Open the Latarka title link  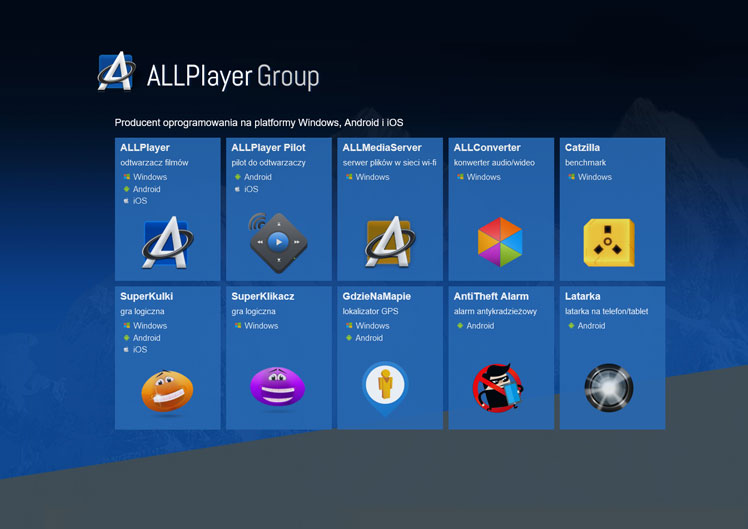tap(582, 296)
